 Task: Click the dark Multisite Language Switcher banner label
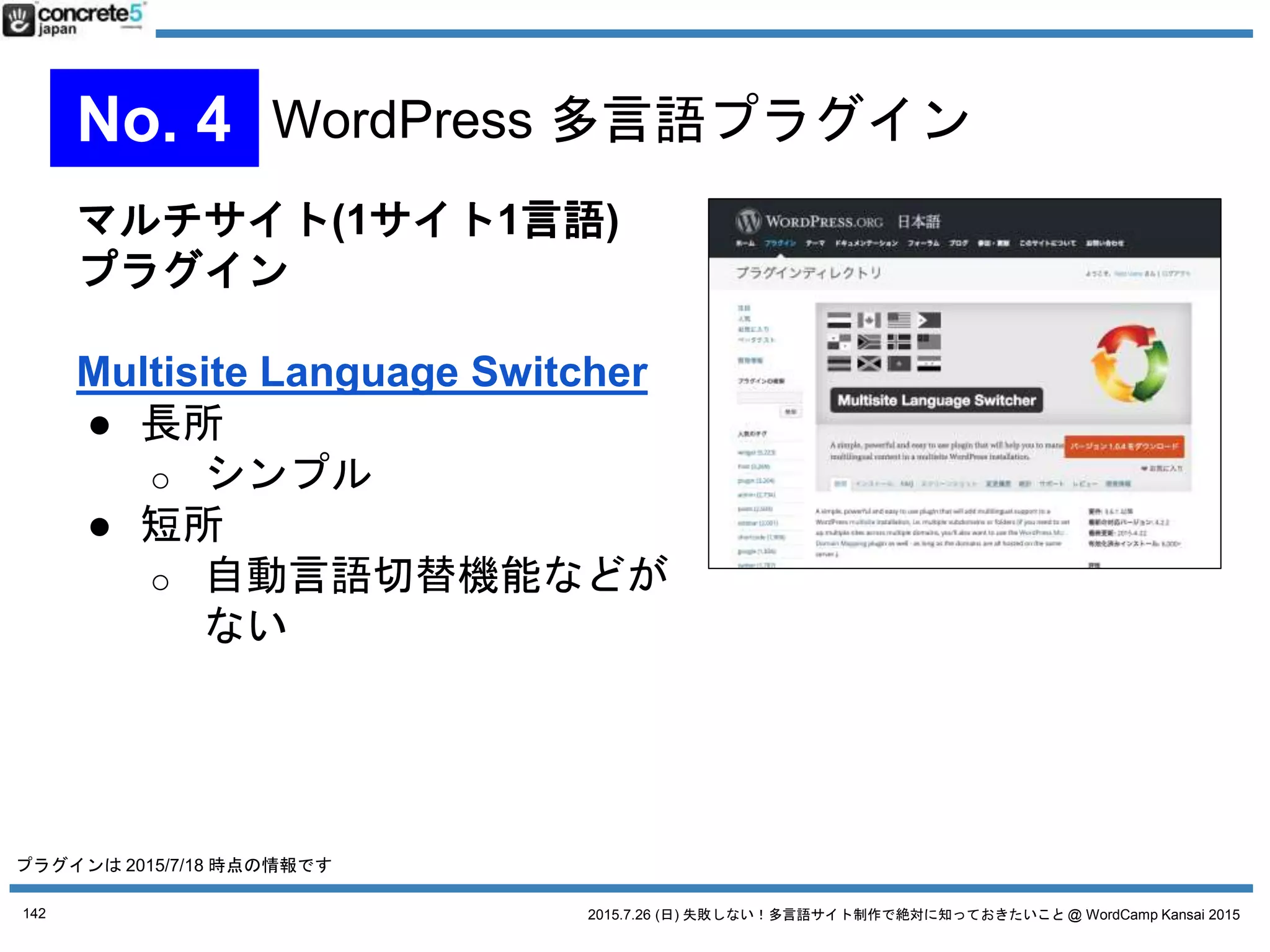[936, 400]
